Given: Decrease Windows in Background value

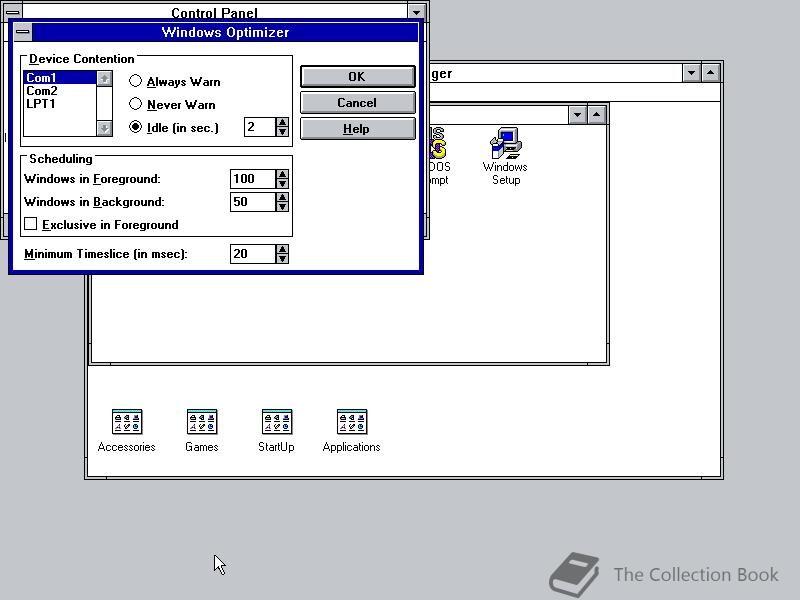Looking at the screenshot, I should pos(282,207).
